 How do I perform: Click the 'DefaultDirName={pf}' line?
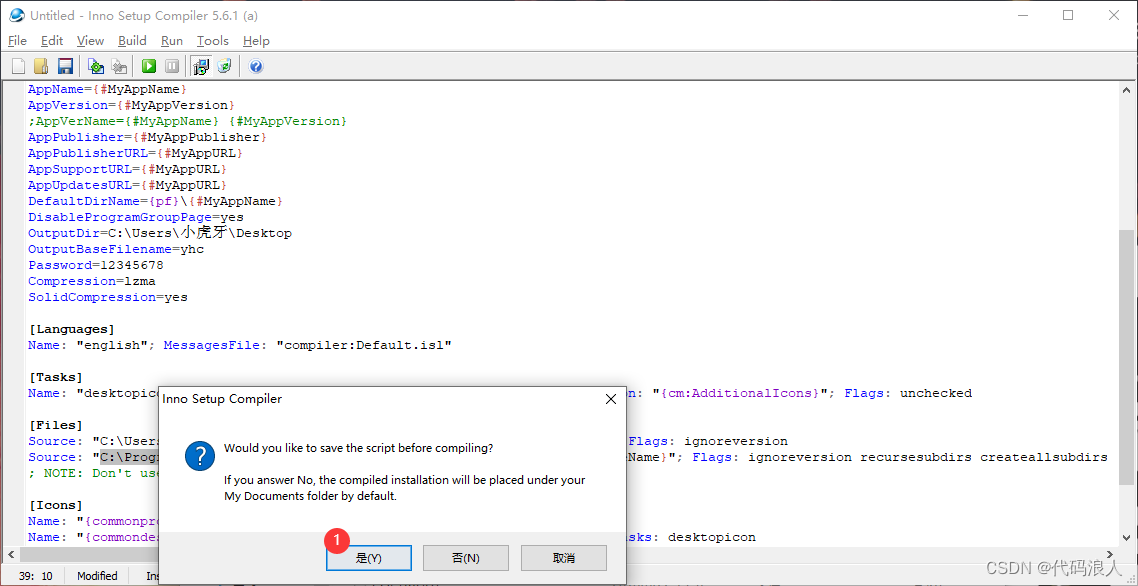click(x=155, y=201)
